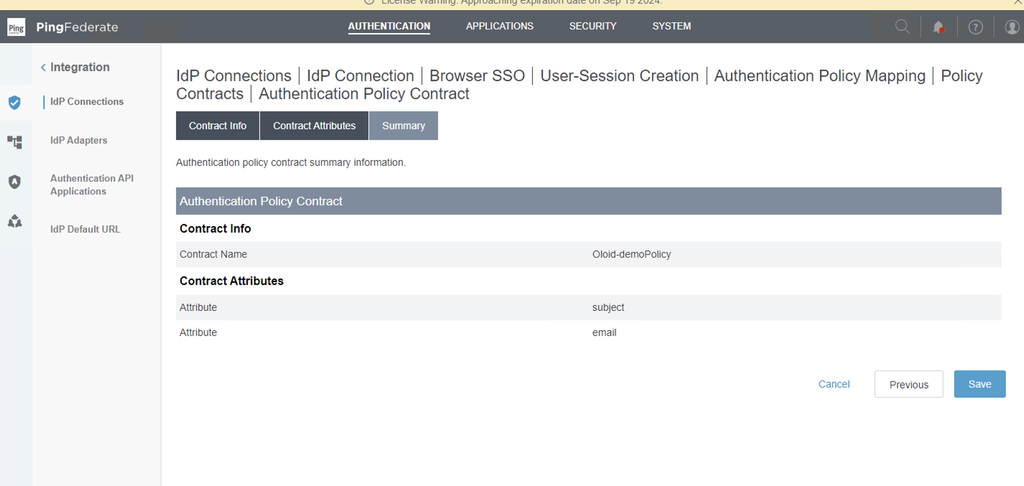The width and height of the screenshot is (1024, 486).
Task: Click the summary information description text
Action: [x=291, y=162]
